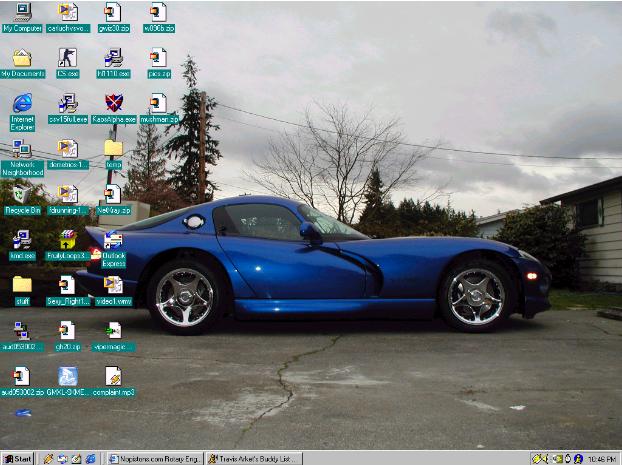Select the Recycle Bin icon

tap(22, 195)
